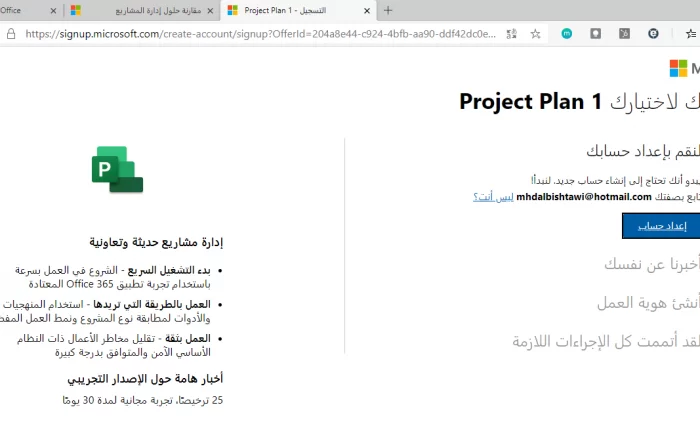Viewport: 700px width, 441px height.
Task: Click the بدء التشغيل السريع bullet text
Action: point(169,270)
